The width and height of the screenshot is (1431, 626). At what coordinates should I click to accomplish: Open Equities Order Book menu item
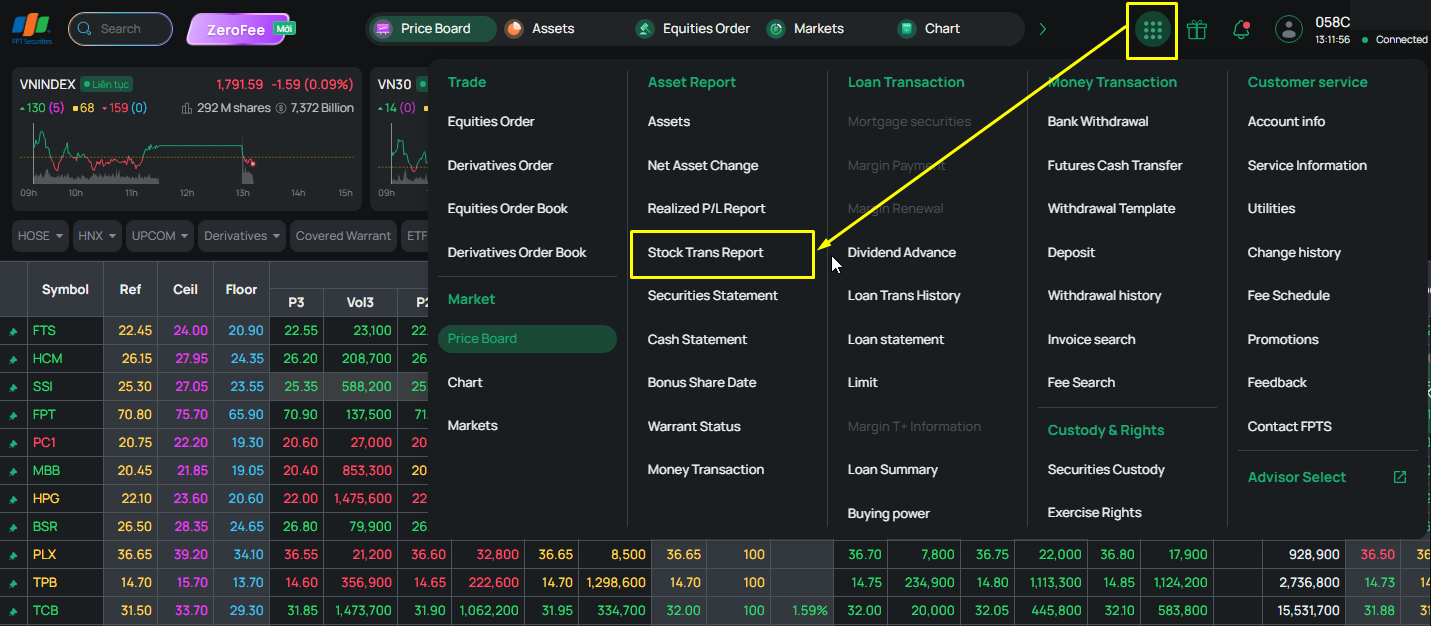pyautogui.click(x=507, y=209)
